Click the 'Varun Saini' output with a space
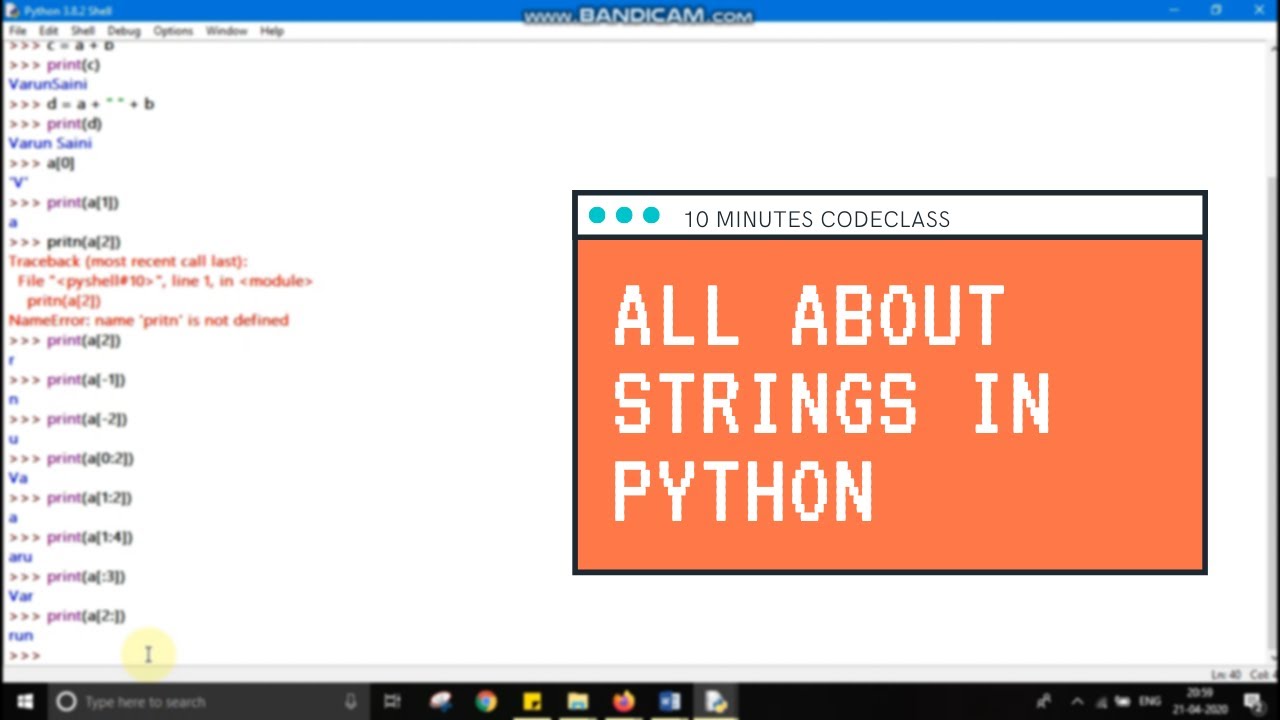This screenshot has height=720, width=1280. 50,143
